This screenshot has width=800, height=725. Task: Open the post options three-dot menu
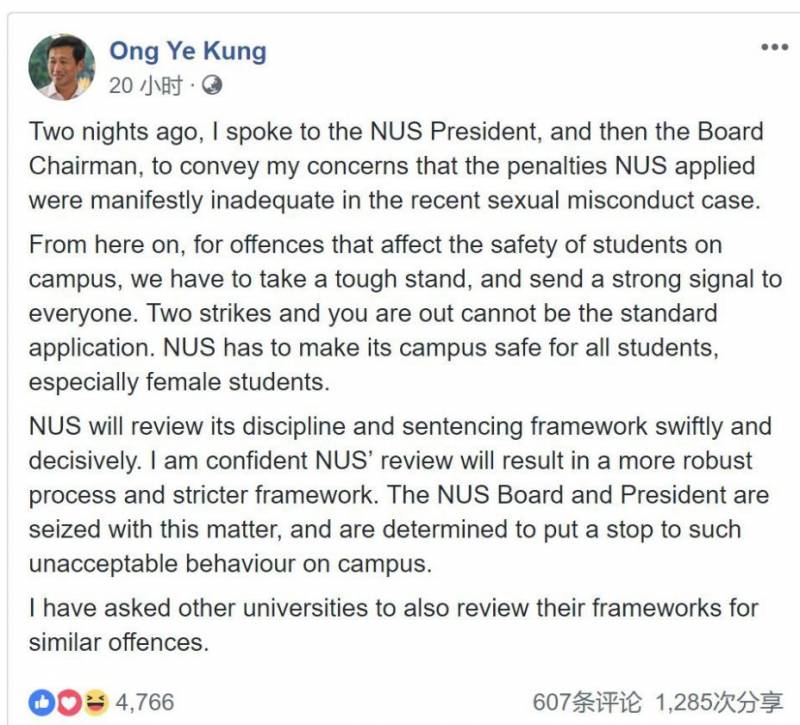774,48
